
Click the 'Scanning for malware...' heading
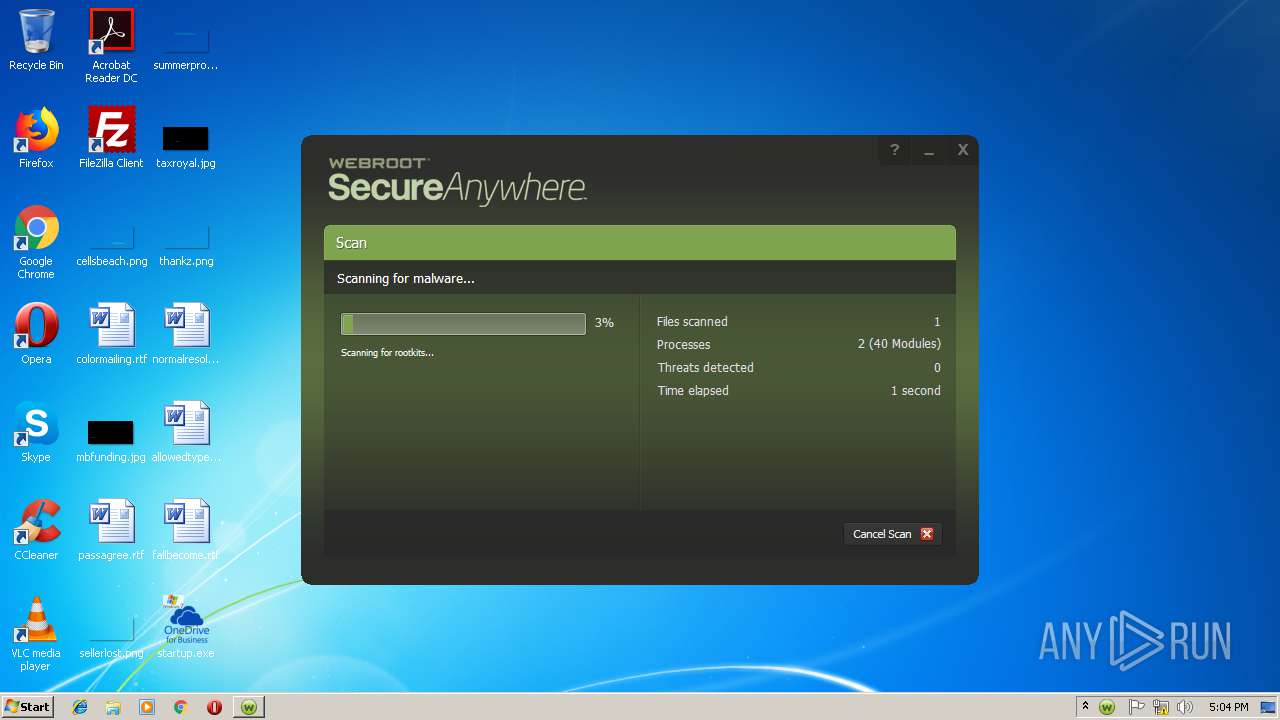[406, 279]
